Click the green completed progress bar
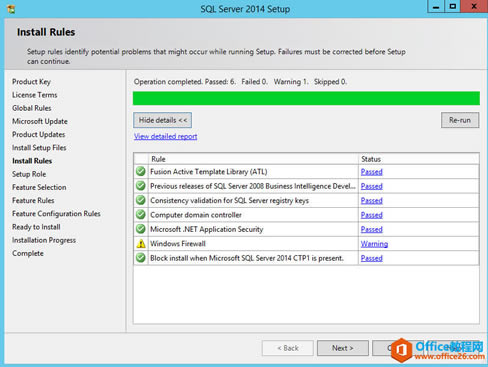 [x=306, y=98]
